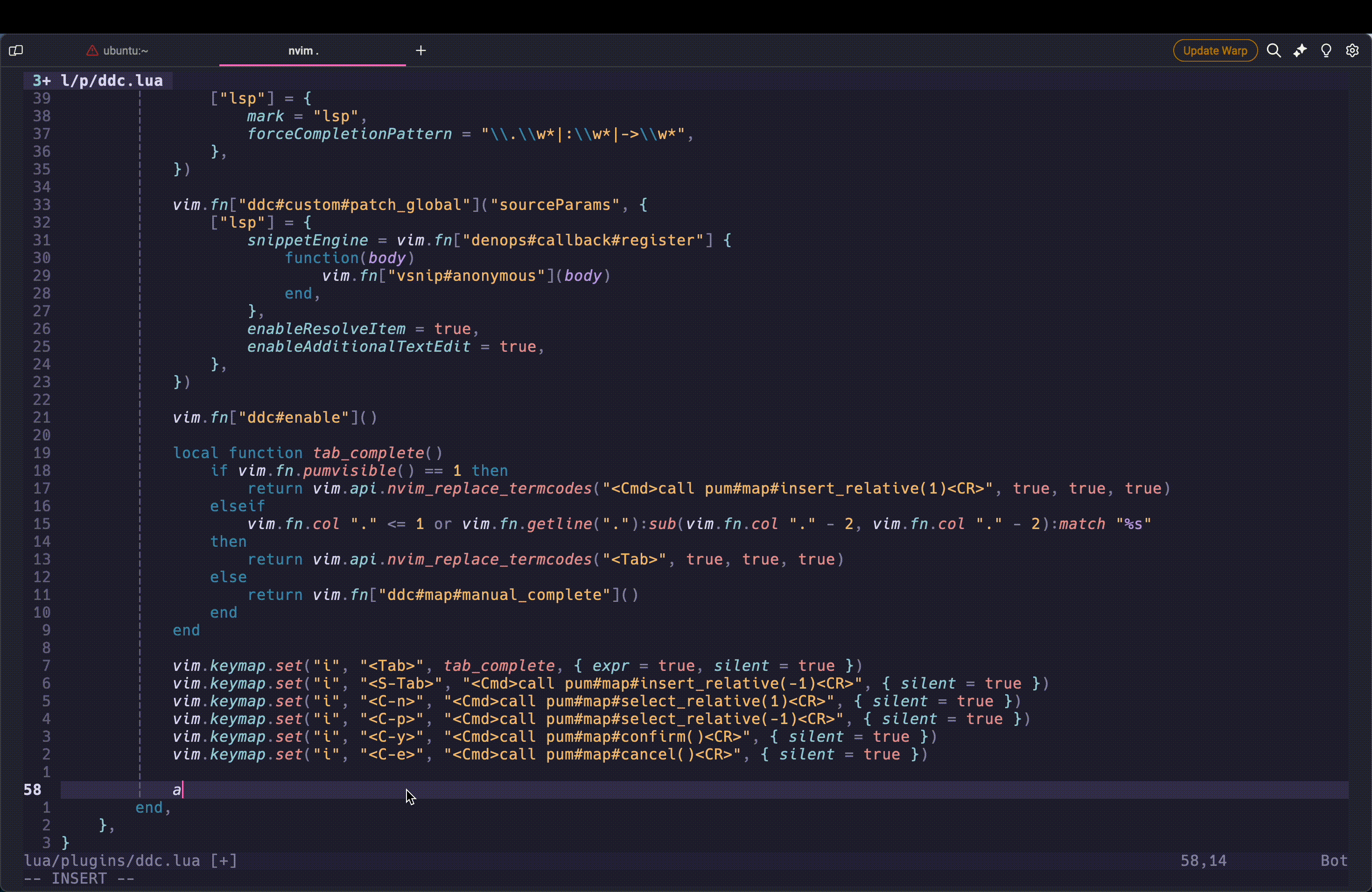Click the "ddc#custom#patch_global" string
Screen dimensions: 1372x892
click(355, 205)
